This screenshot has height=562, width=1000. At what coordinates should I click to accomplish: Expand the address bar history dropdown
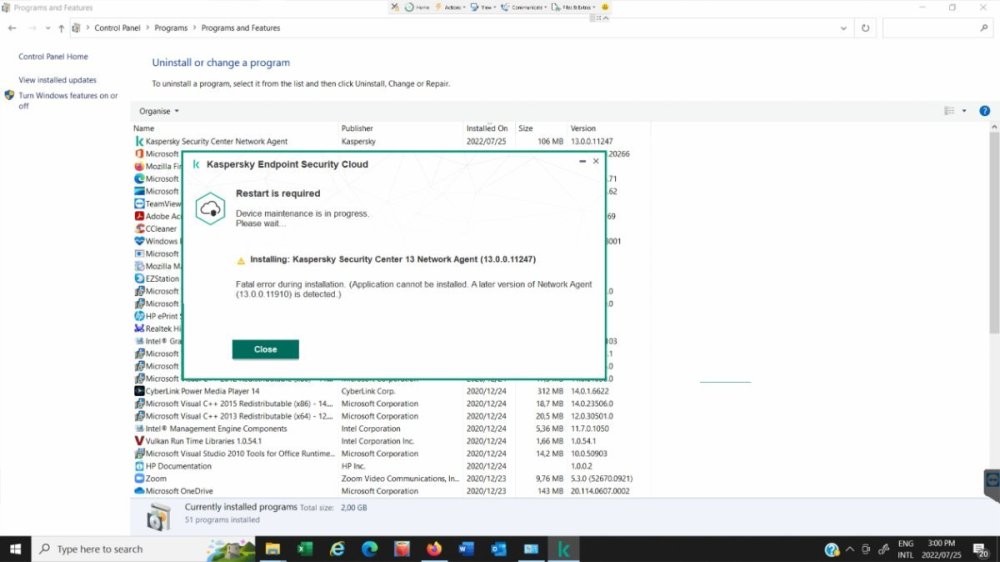[x=843, y=28]
